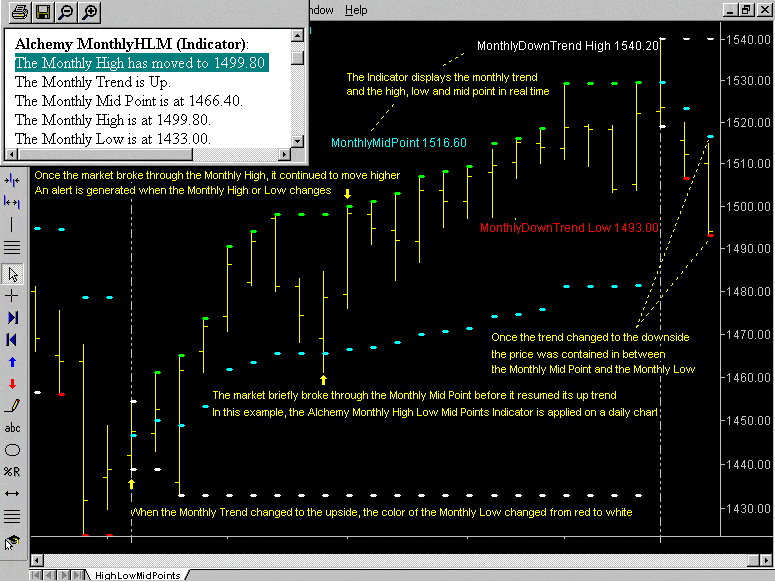This screenshot has height=582, width=775.
Task: Go to first workspace tab
Action: tap(36, 575)
